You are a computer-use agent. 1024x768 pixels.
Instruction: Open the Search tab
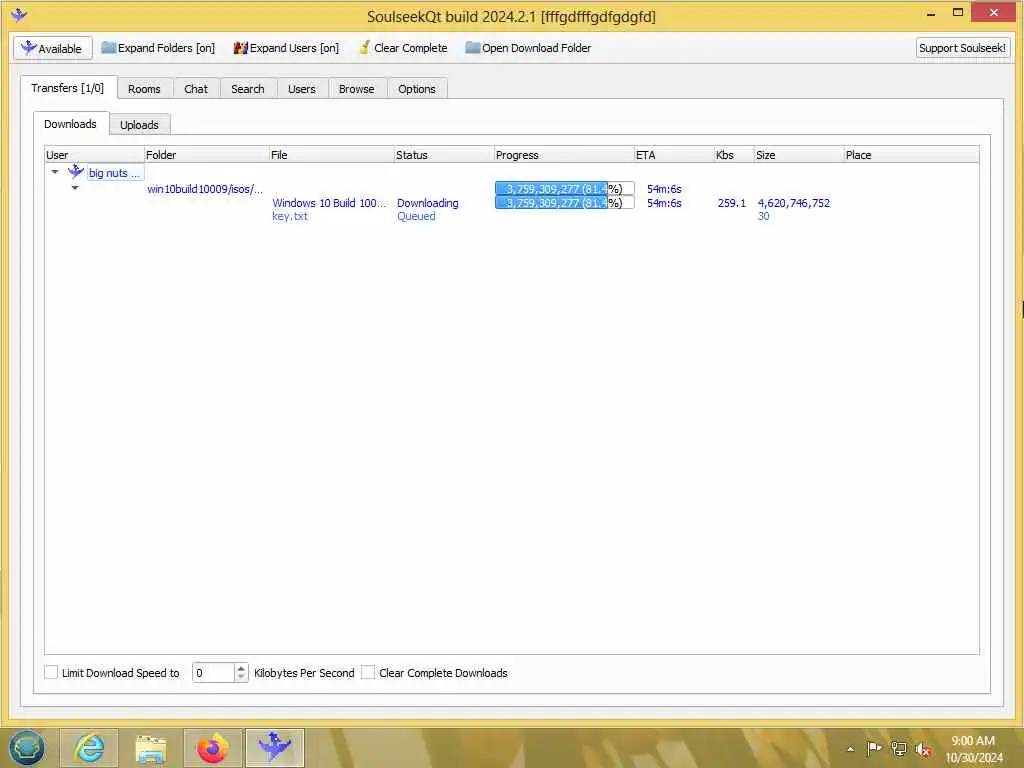[248, 89]
